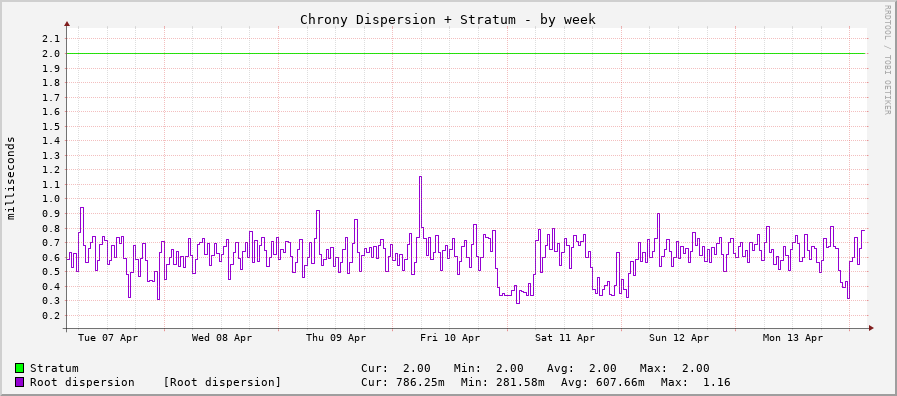The height and width of the screenshot is (396, 897).
Task: Click the green Stratum legend swatch
Action: point(19,368)
